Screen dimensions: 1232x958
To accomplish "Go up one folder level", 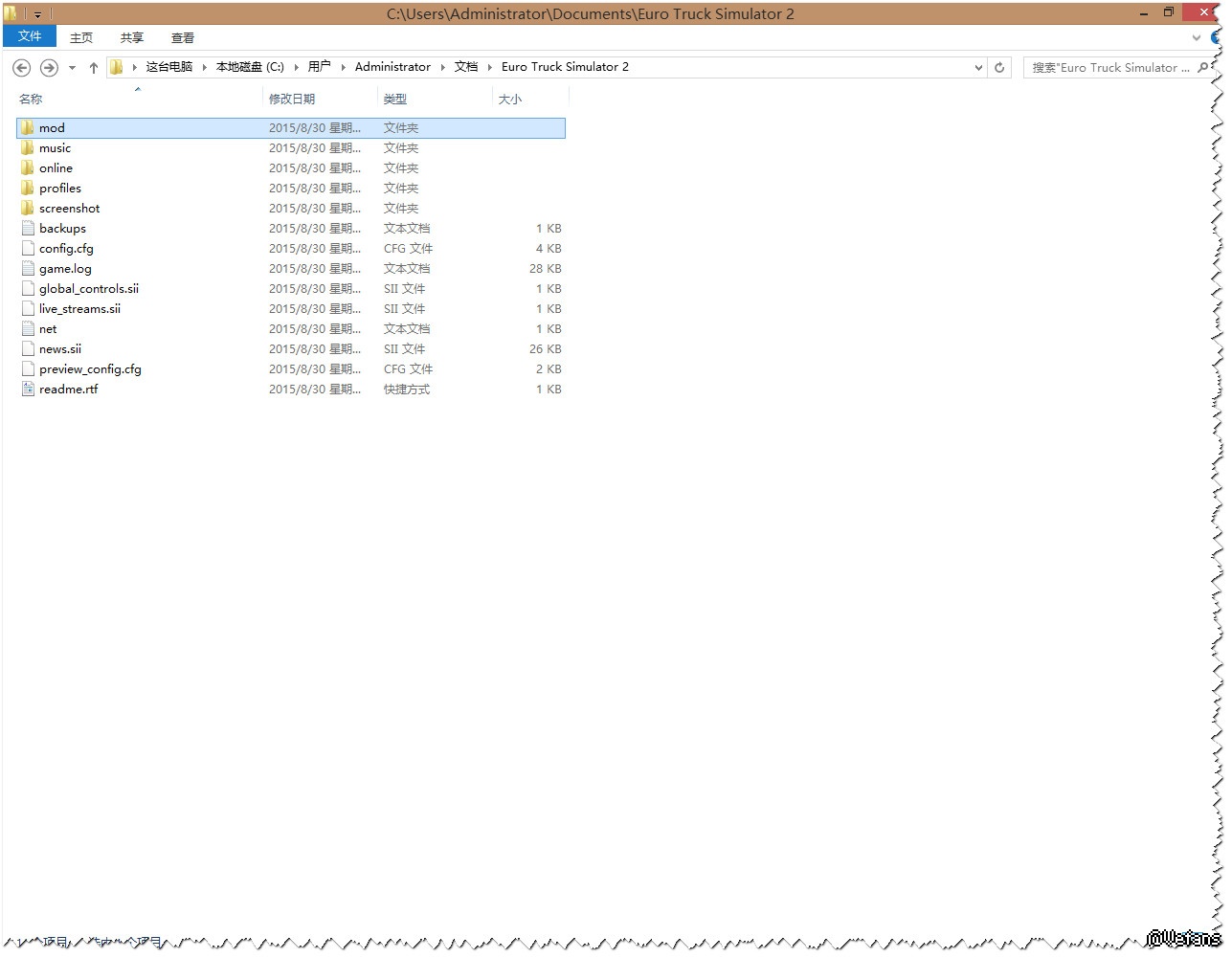I will [93, 68].
